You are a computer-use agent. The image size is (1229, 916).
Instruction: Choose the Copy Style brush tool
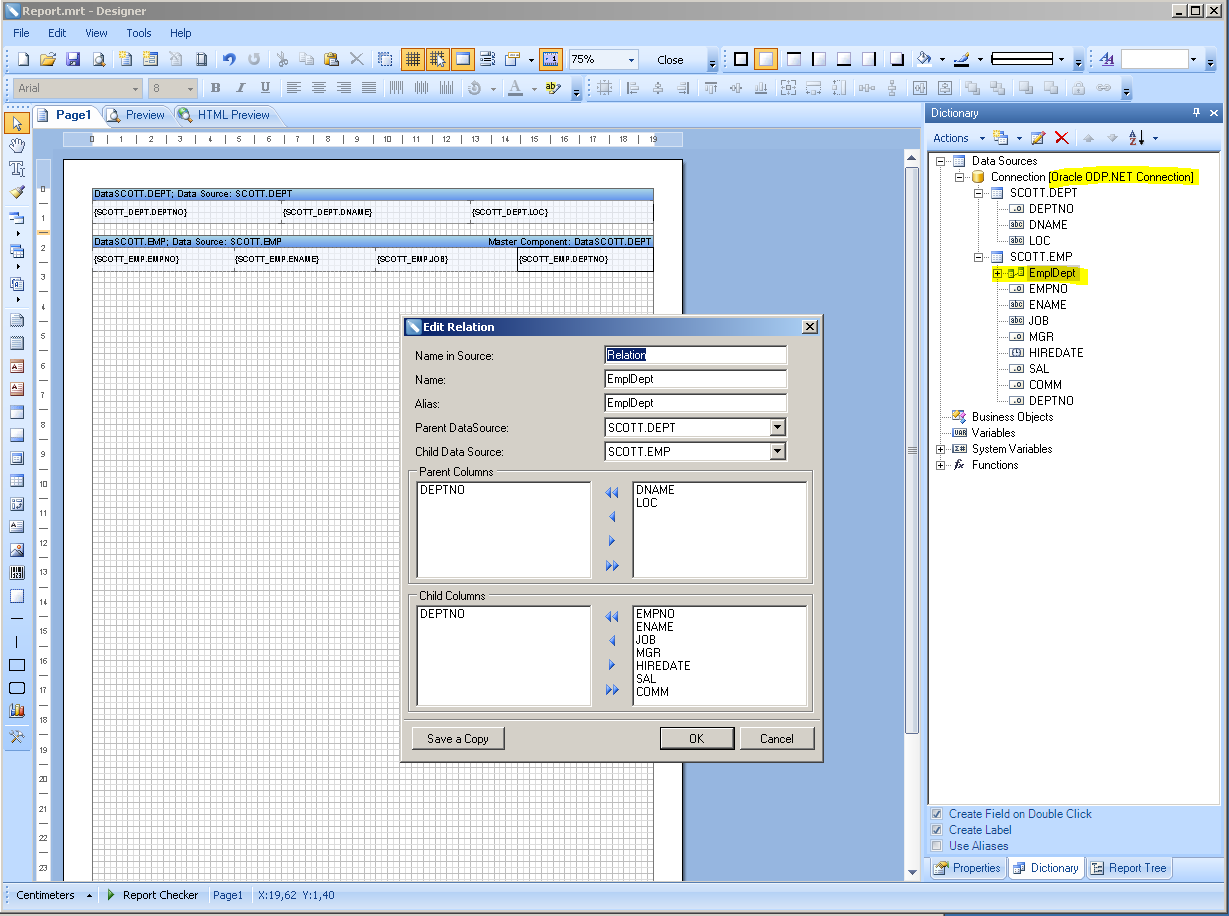click(x=17, y=192)
